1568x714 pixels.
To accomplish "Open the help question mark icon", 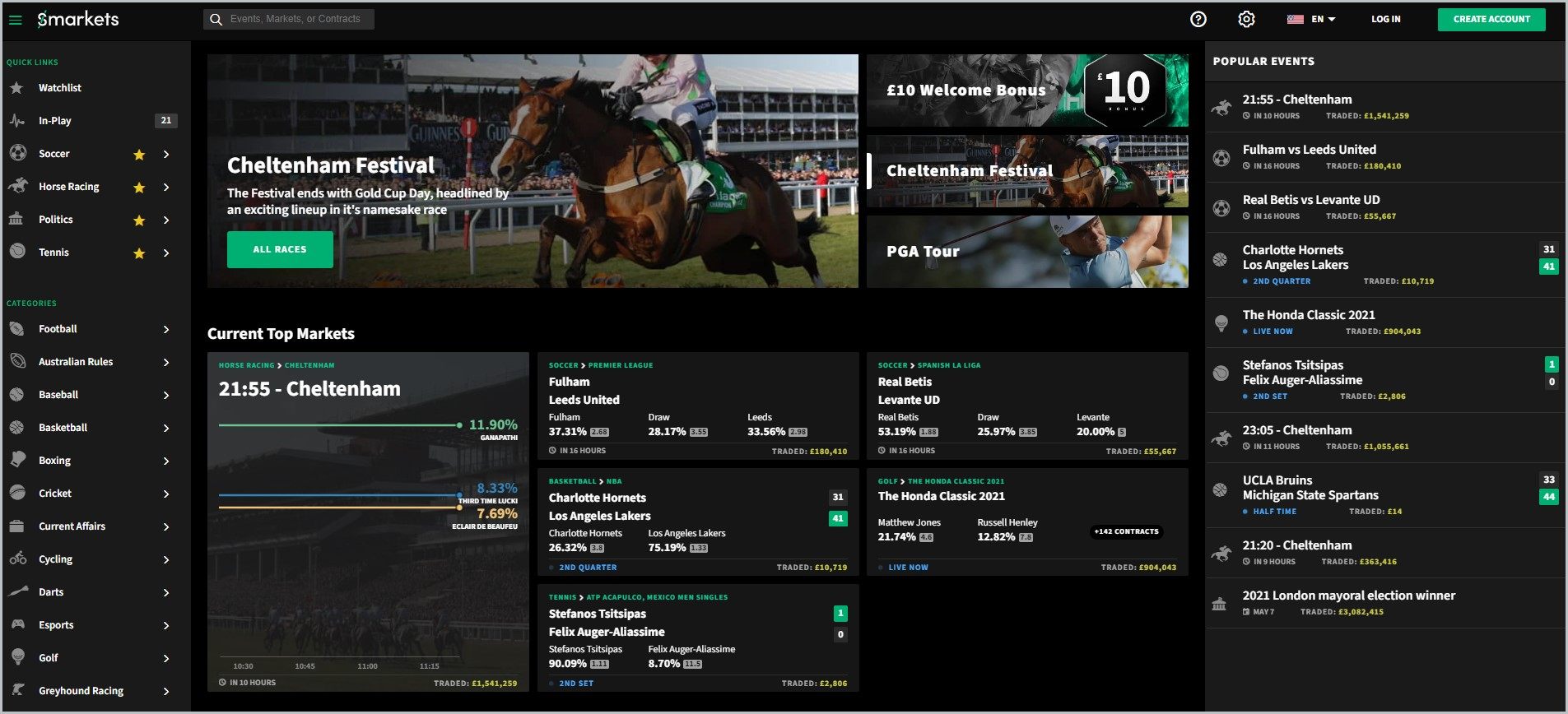I will [1198, 19].
